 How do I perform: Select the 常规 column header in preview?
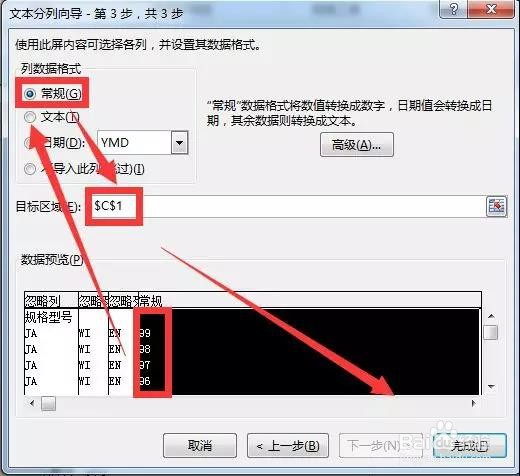click(151, 301)
